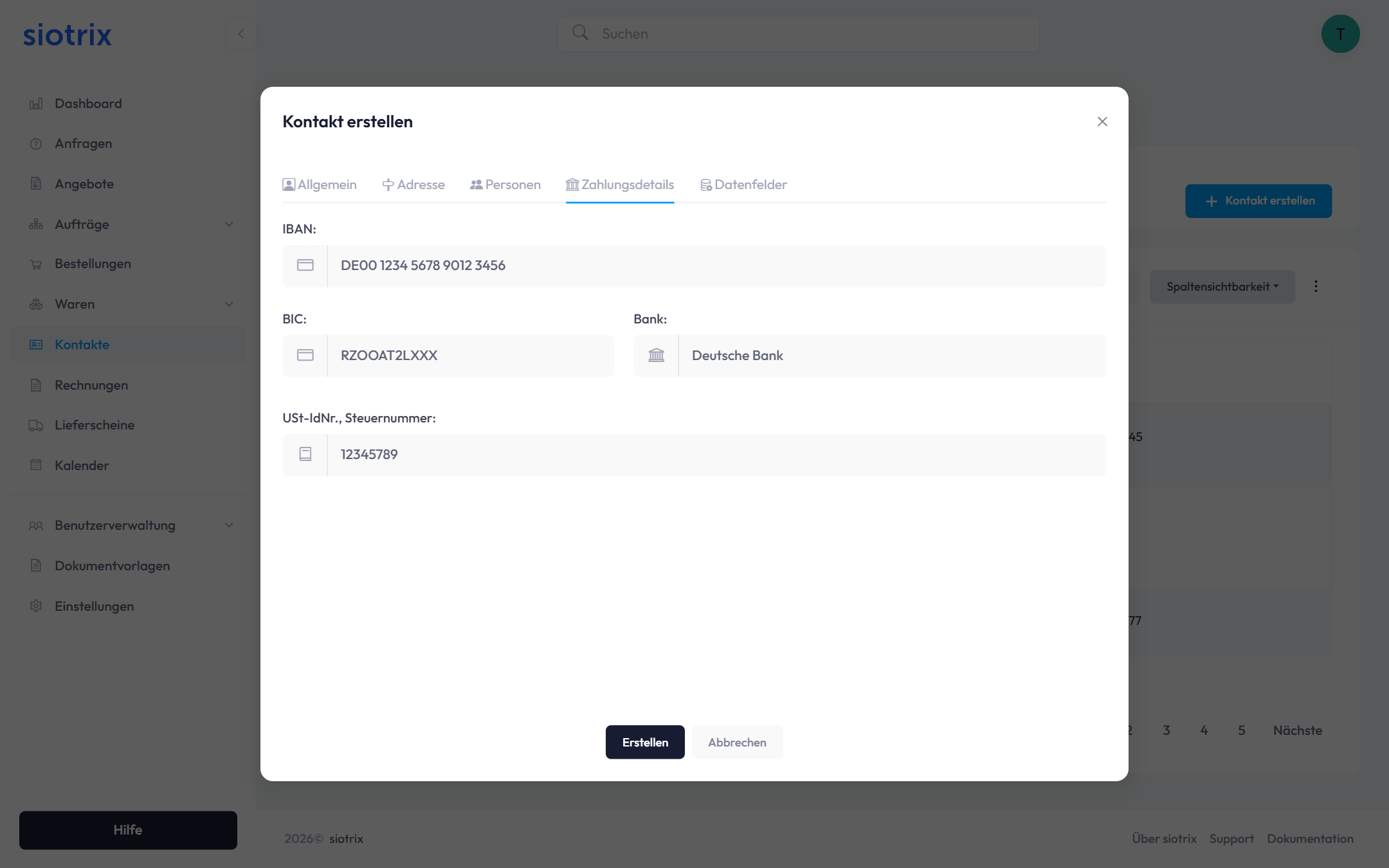Image resolution: width=1389 pixels, height=868 pixels.
Task: Switch to the Datenfelder tab
Action: tap(743, 185)
